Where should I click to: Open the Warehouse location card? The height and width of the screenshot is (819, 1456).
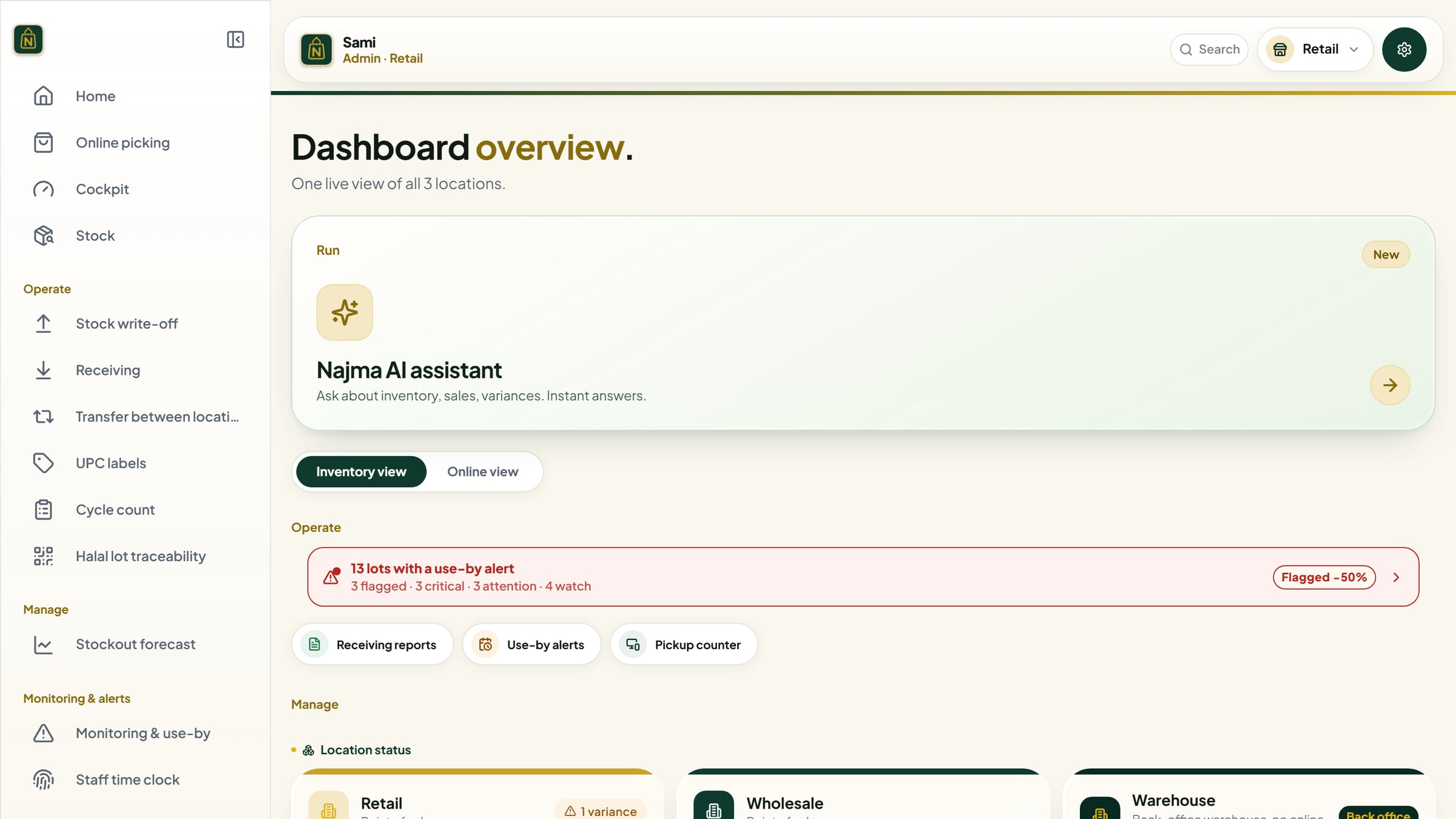click(x=1249, y=795)
